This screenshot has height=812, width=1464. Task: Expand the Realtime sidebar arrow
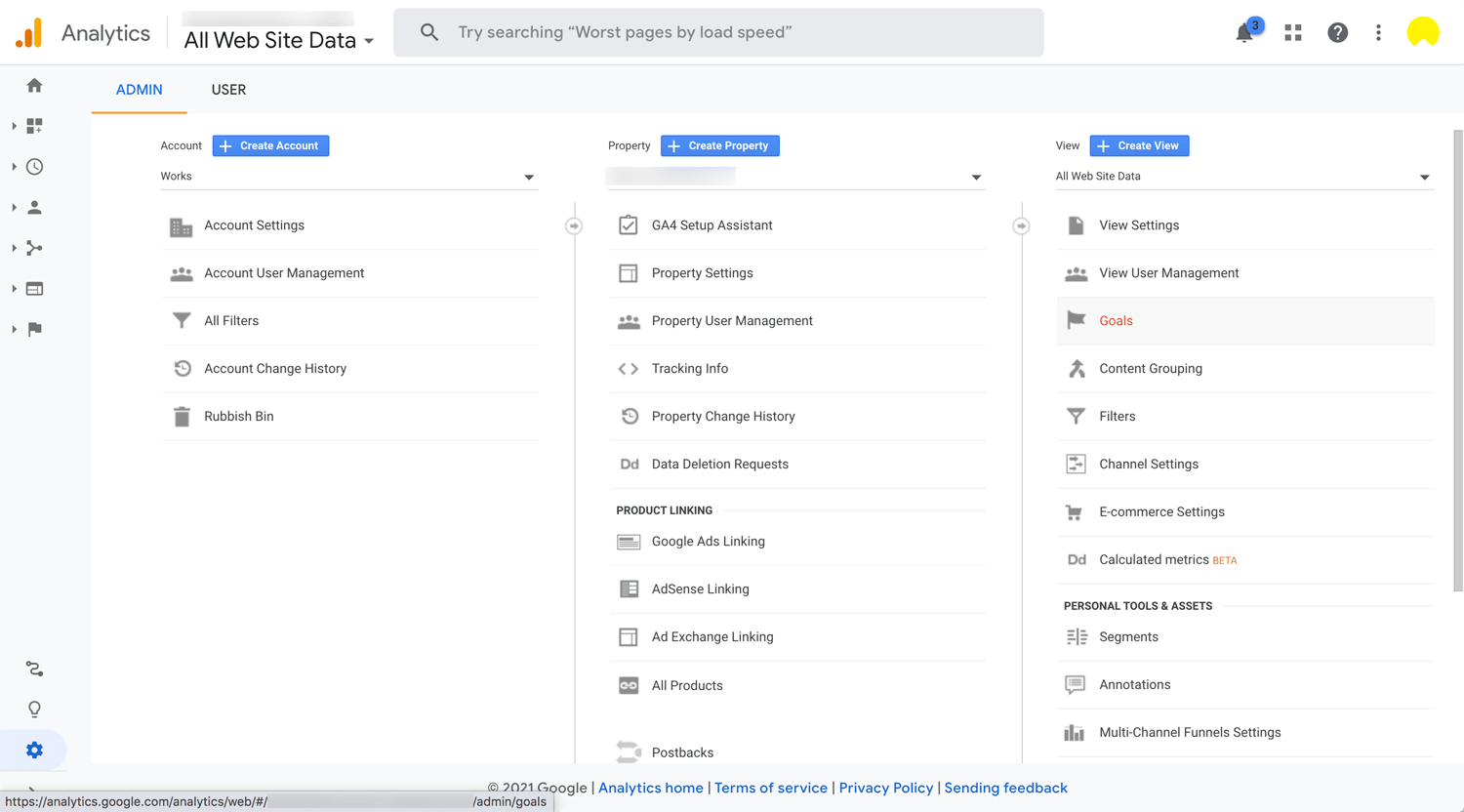[x=14, y=167]
